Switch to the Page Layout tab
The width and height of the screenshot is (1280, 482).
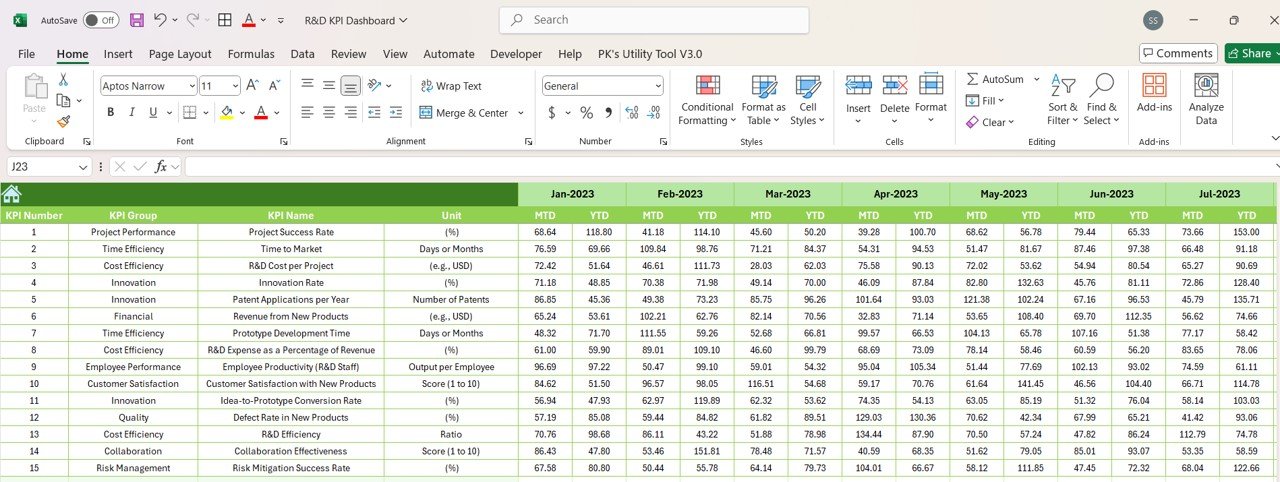[x=180, y=54]
